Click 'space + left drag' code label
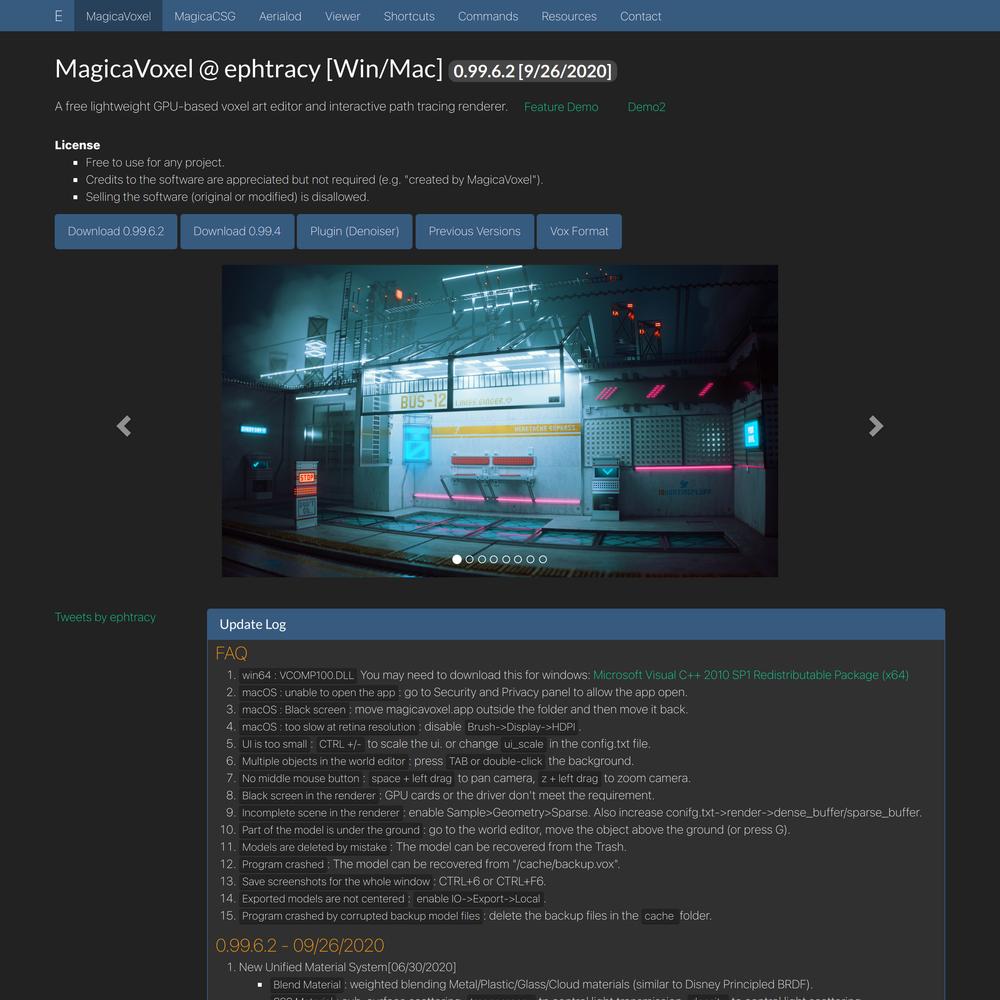1000x1000 pixels. (x=411, y=778)
